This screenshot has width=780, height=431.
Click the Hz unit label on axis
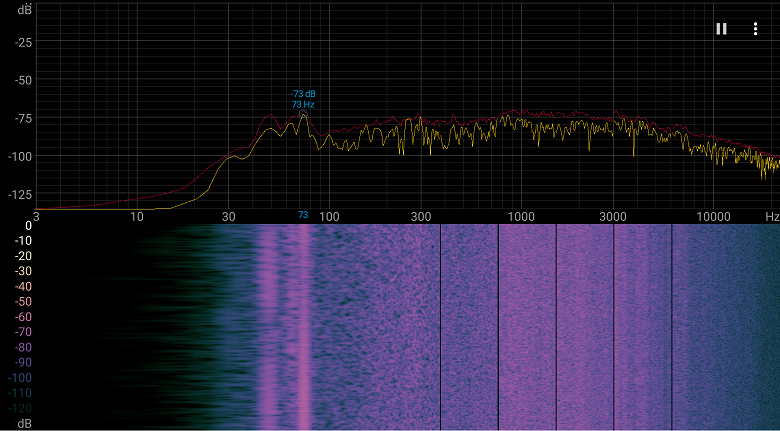pos(772,216)
